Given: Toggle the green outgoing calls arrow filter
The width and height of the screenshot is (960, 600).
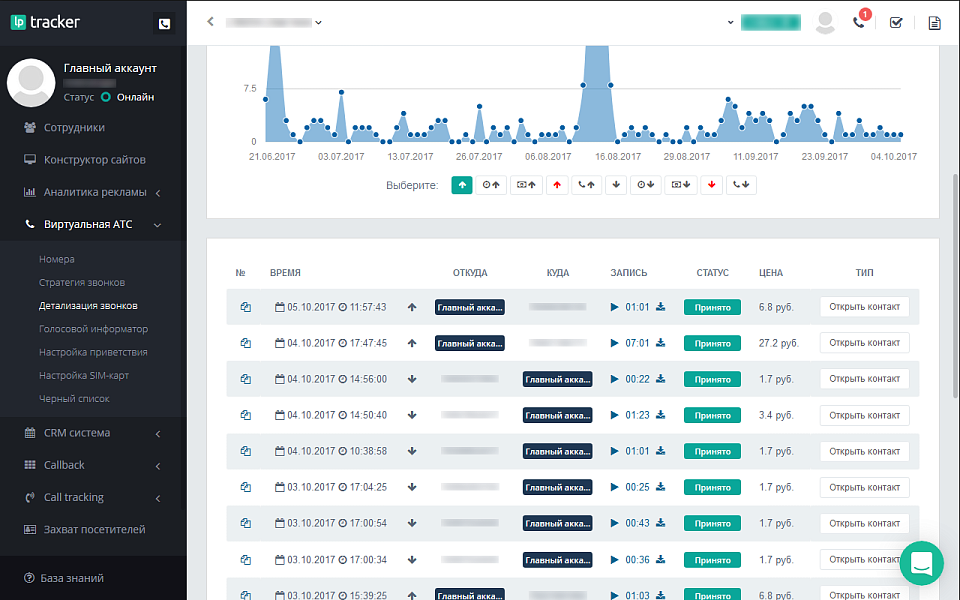Looking at the screenshot, I should (x=462, y=185).
